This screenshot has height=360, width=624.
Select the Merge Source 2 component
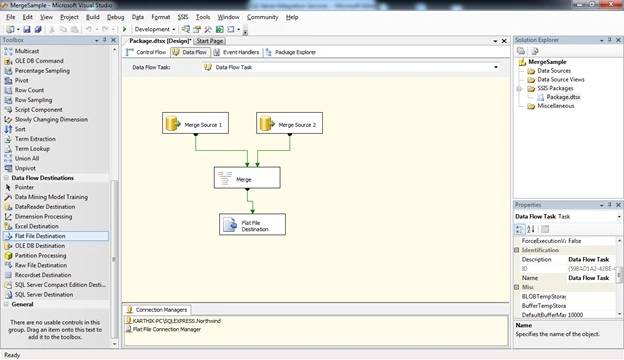[x=289, y=123]
